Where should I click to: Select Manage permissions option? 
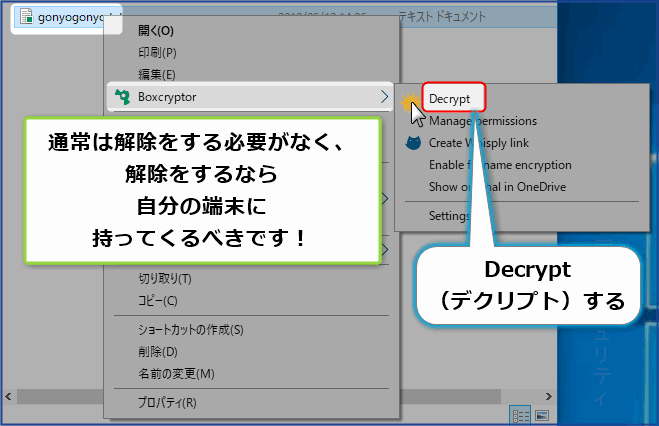[483, 121]
